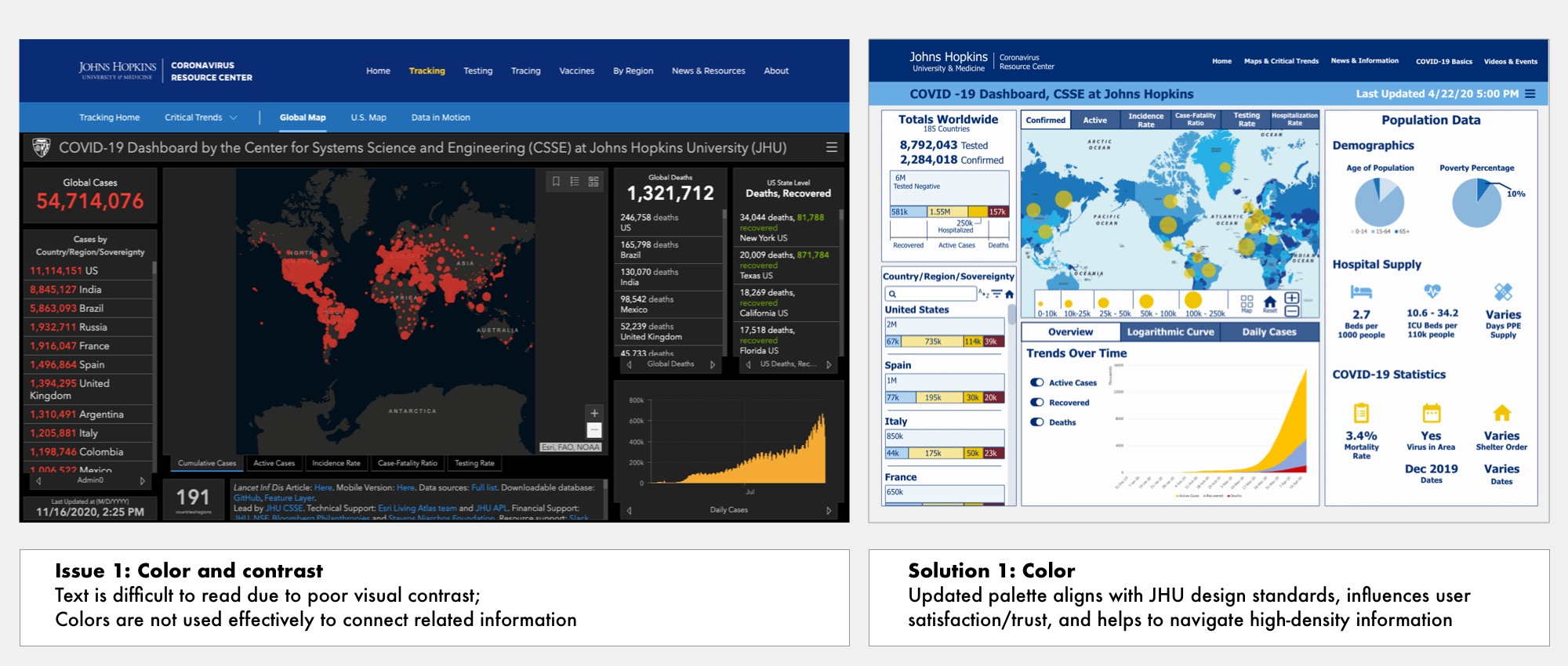The width and height of the screenshot is (1568, 666).
Task: Zoom out with minus on dark map
Action: pos(594,430)
